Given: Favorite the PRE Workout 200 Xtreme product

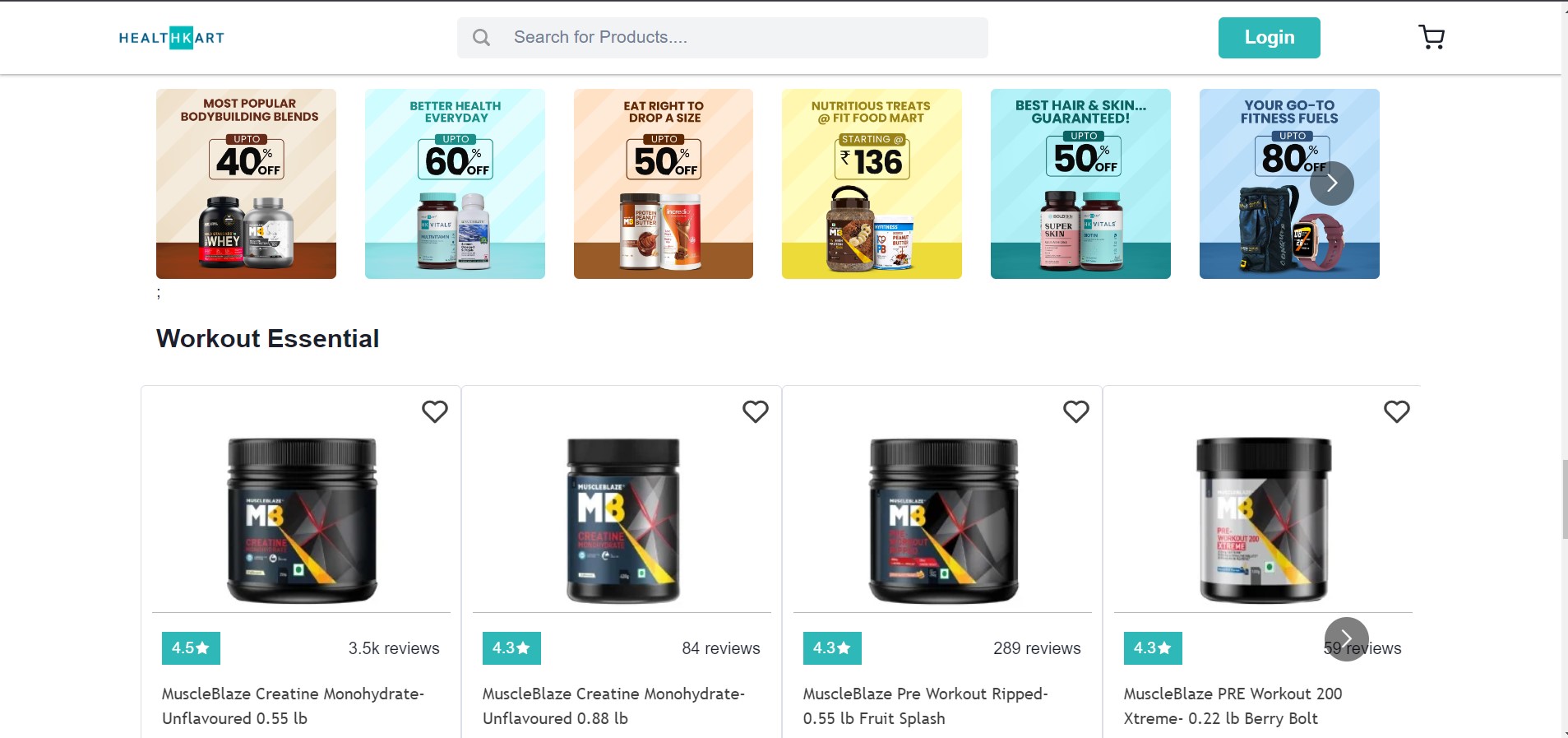Looking at the screenshot, I should 1397,411.
